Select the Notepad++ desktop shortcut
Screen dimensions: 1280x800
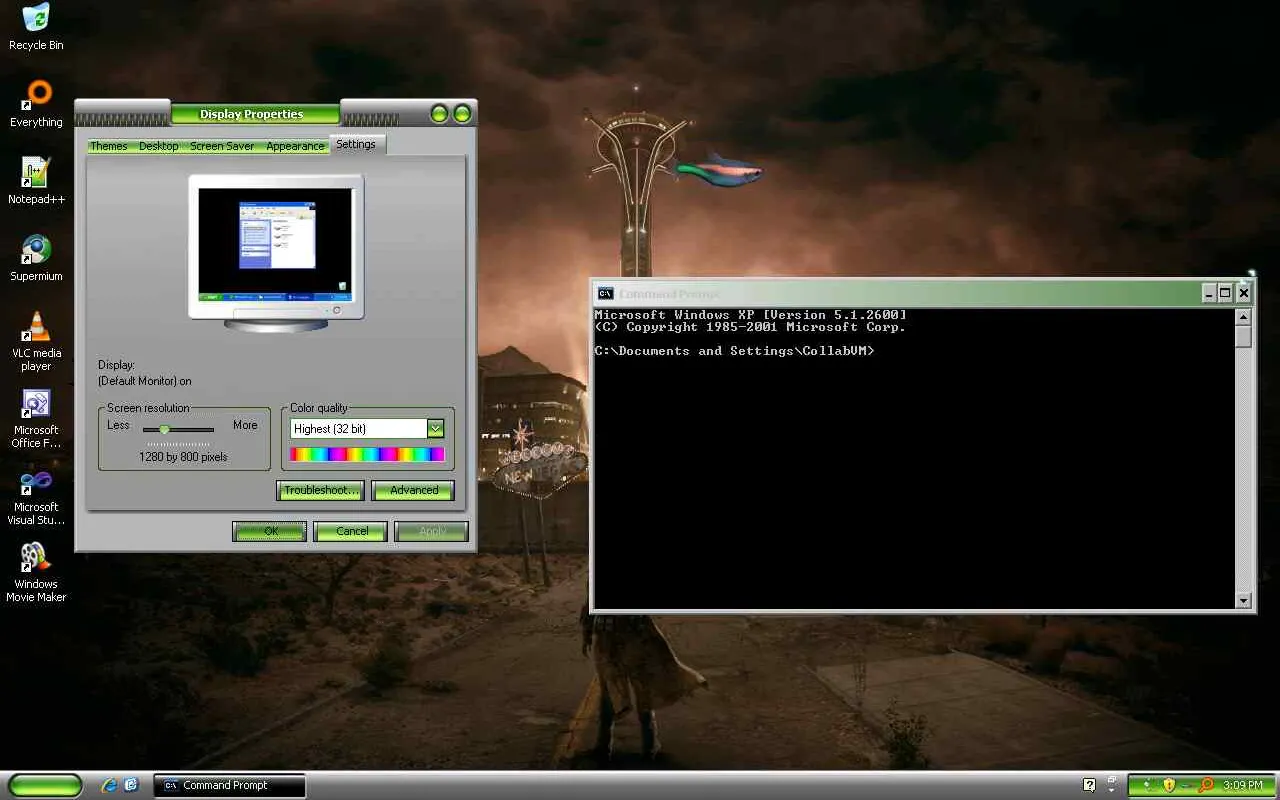[x=36, y=181]
